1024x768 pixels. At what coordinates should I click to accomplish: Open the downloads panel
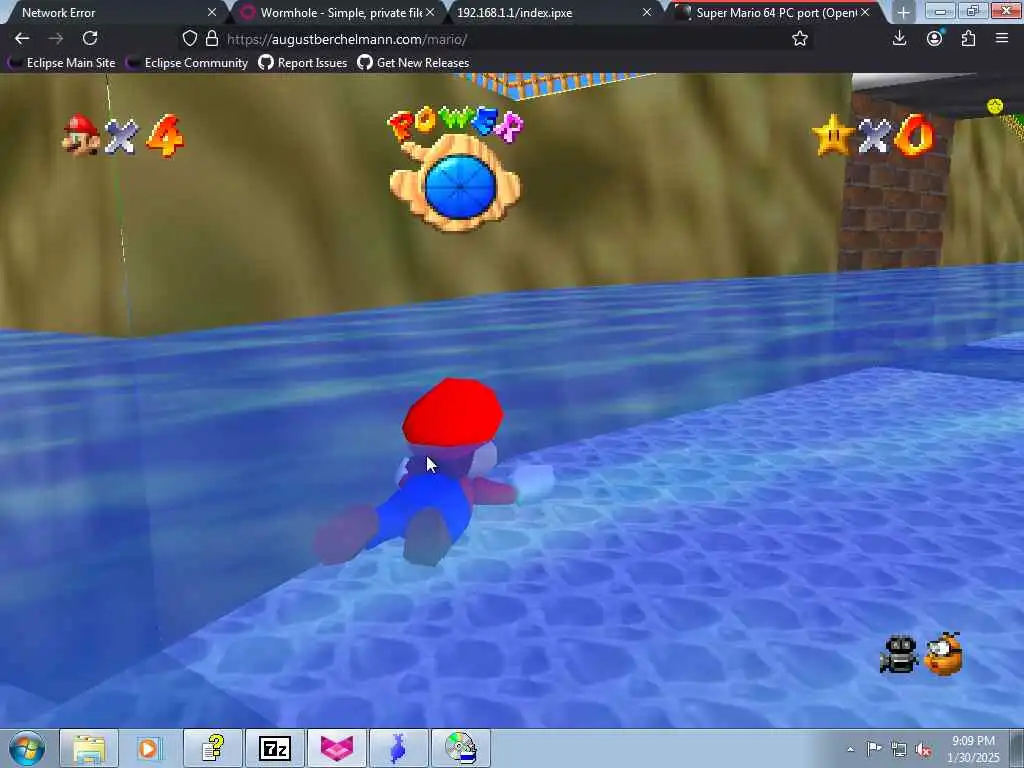899,39
